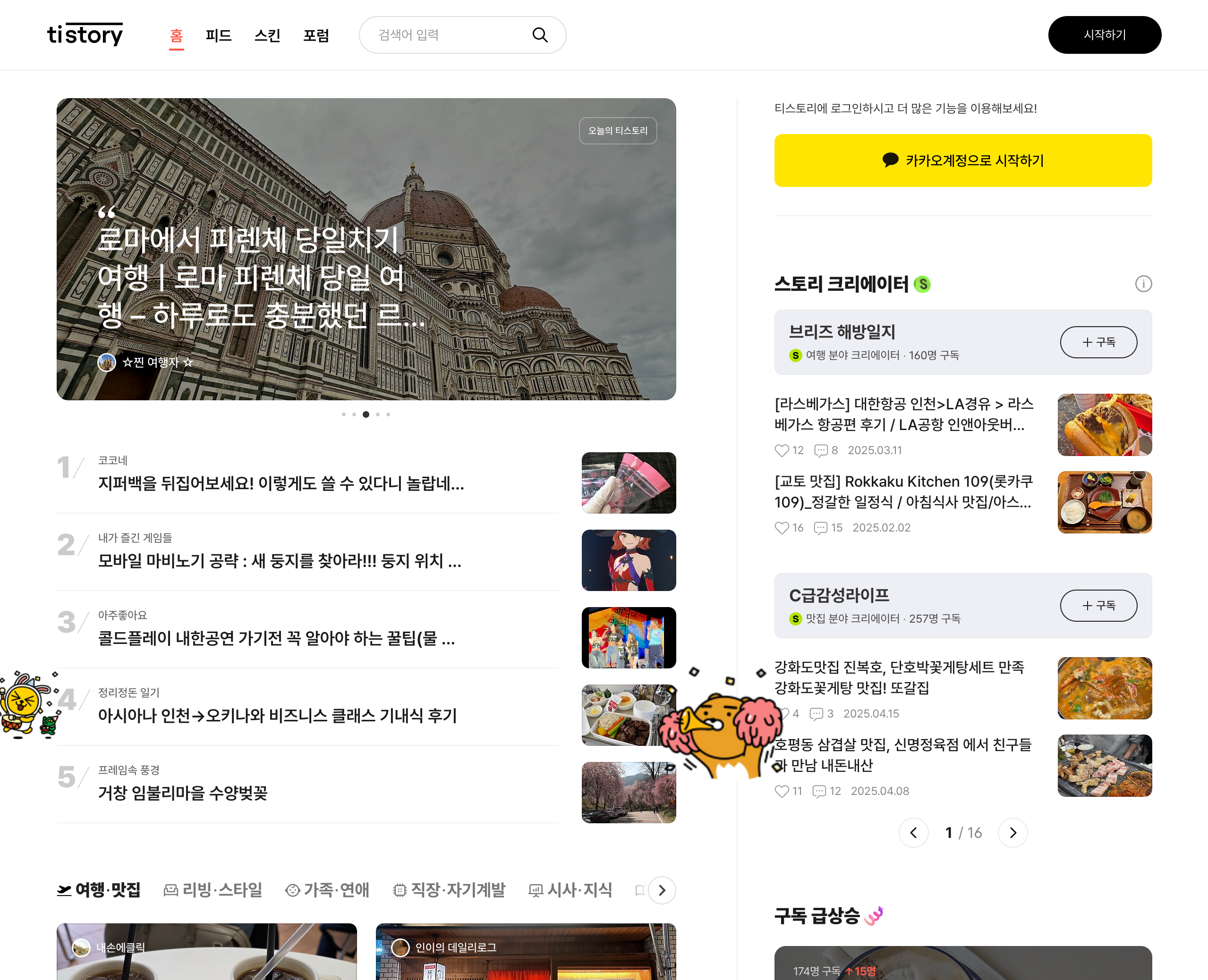Image resolution: width=1208 pixels, height=980 pixels.
Task: Open comments on the Rokkaku Kitchen post
Action: click(821, 527)
